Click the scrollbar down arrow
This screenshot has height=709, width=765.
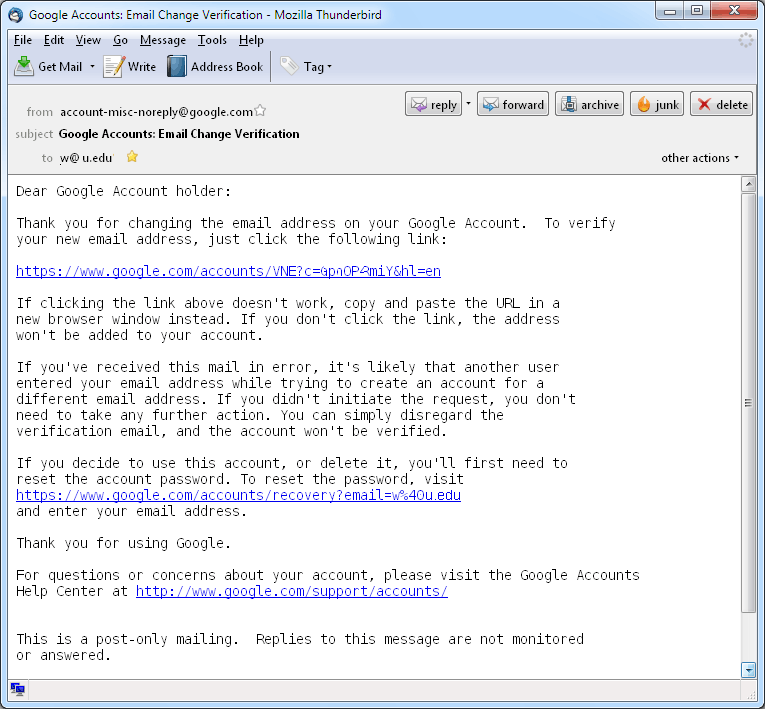pos(748,670)
